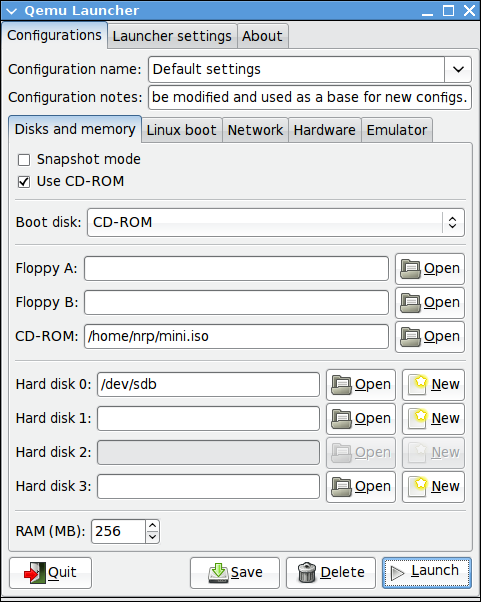
Task: Click folder icon on Hard disk 1 Open
Action: [x=341, y=418]
